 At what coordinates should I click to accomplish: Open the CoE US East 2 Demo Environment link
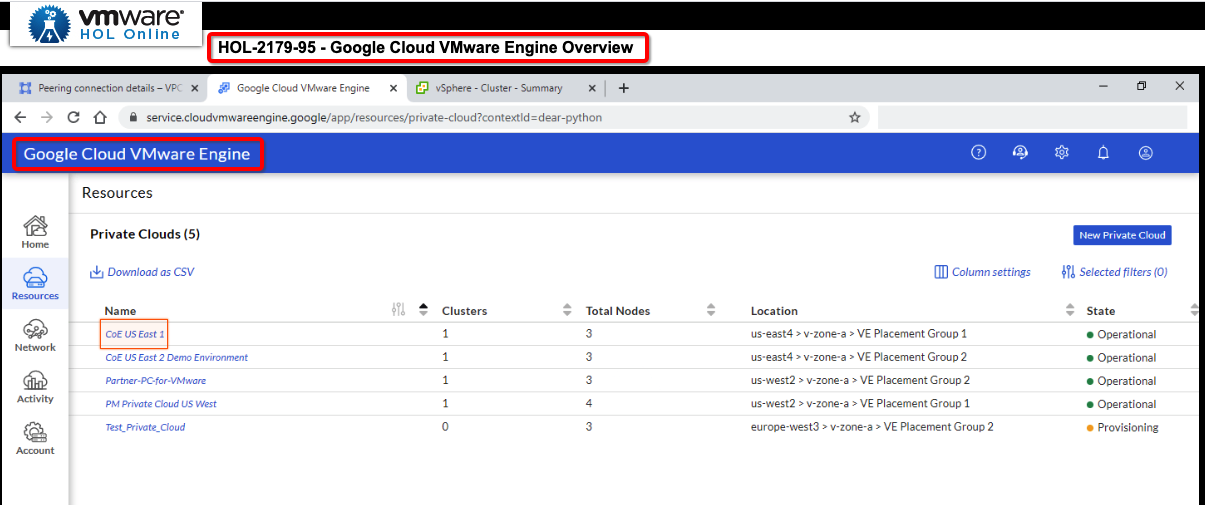click(x=177, y=357)
